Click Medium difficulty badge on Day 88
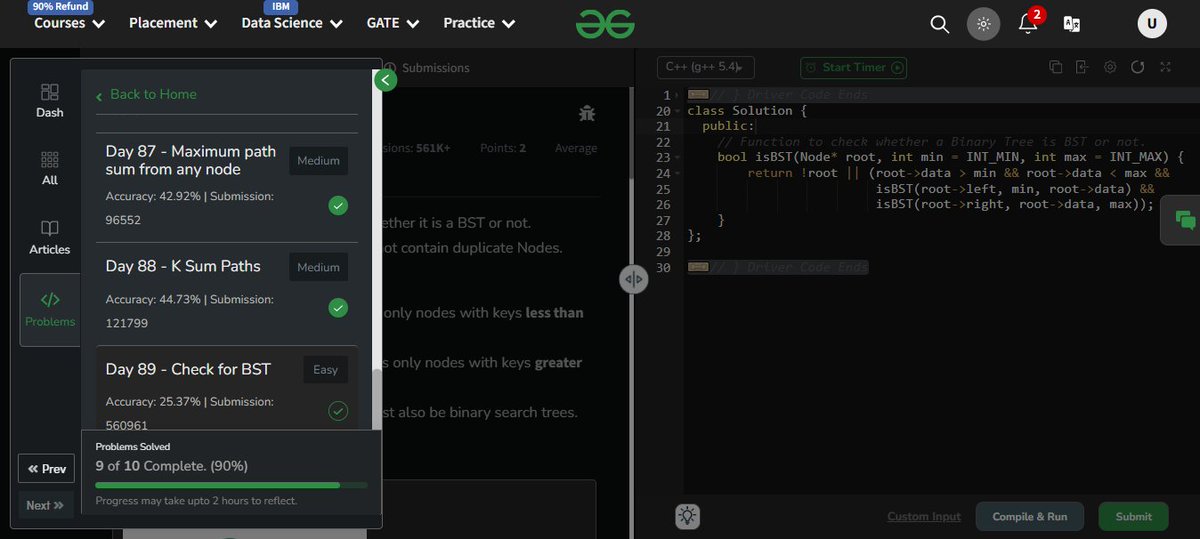This screenshot has height=539, width=1200. 319,267
